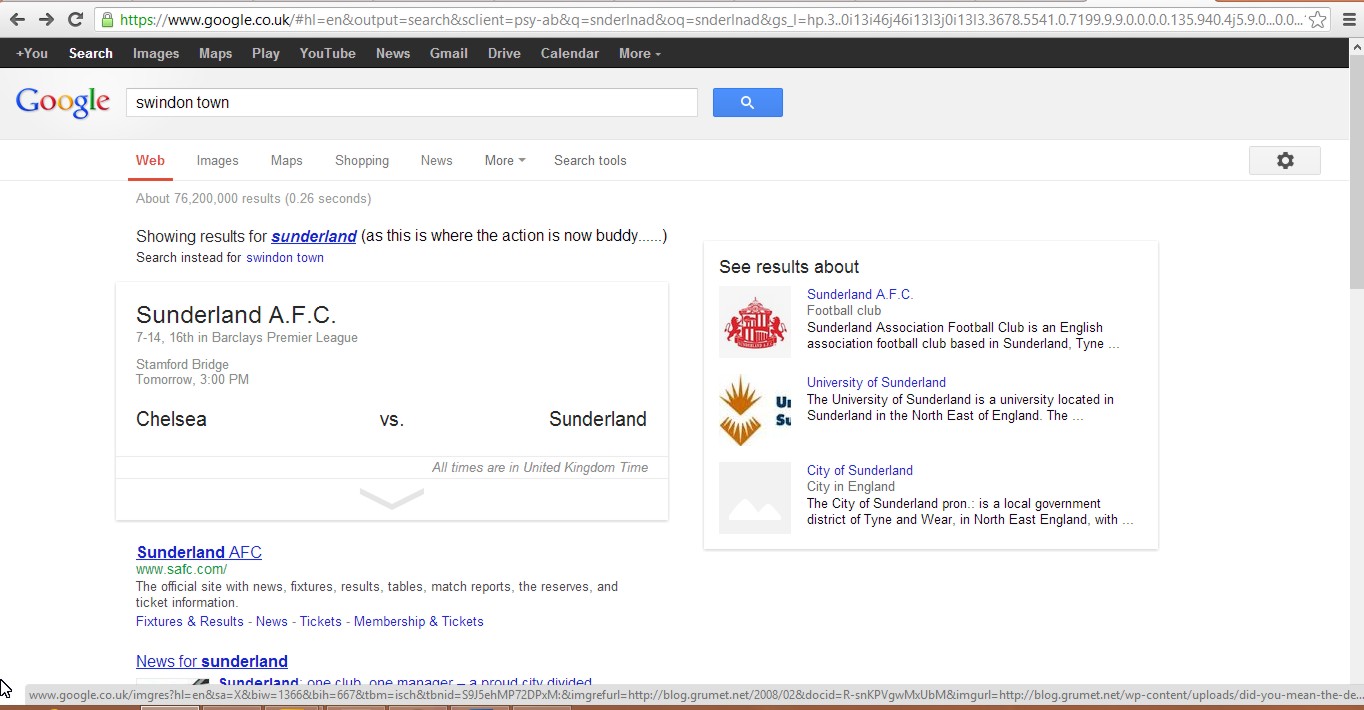Image resolution: width=1364 pixels, height=710 pixels.
Task: Reload the page with the refresh icon
Action: pos(75,19)
